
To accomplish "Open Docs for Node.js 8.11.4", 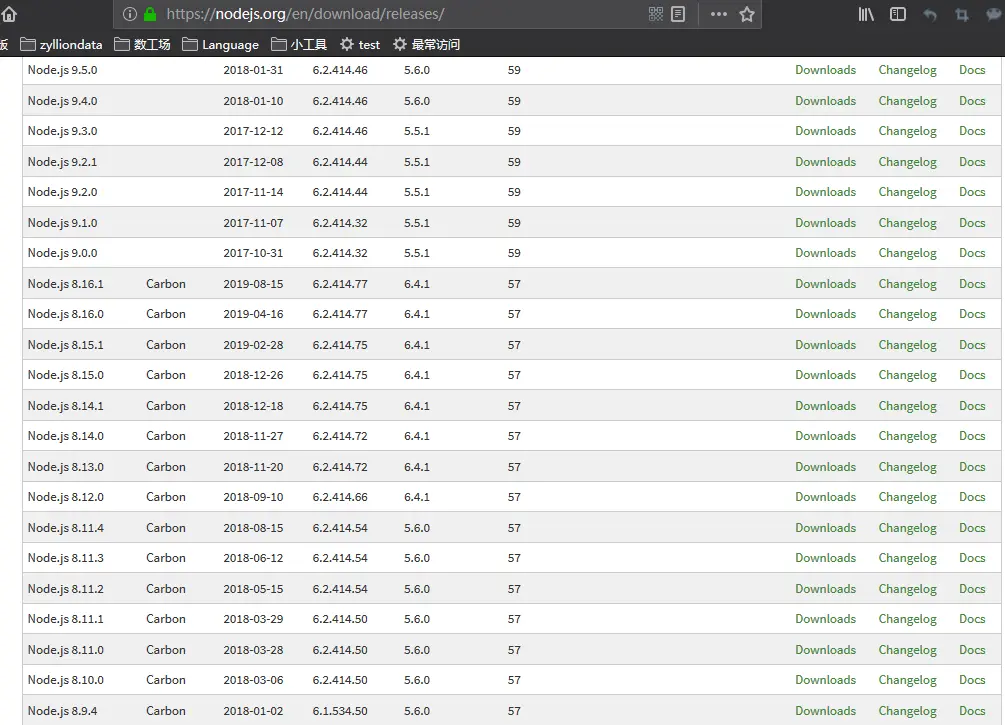I will [x=972, y=528].
